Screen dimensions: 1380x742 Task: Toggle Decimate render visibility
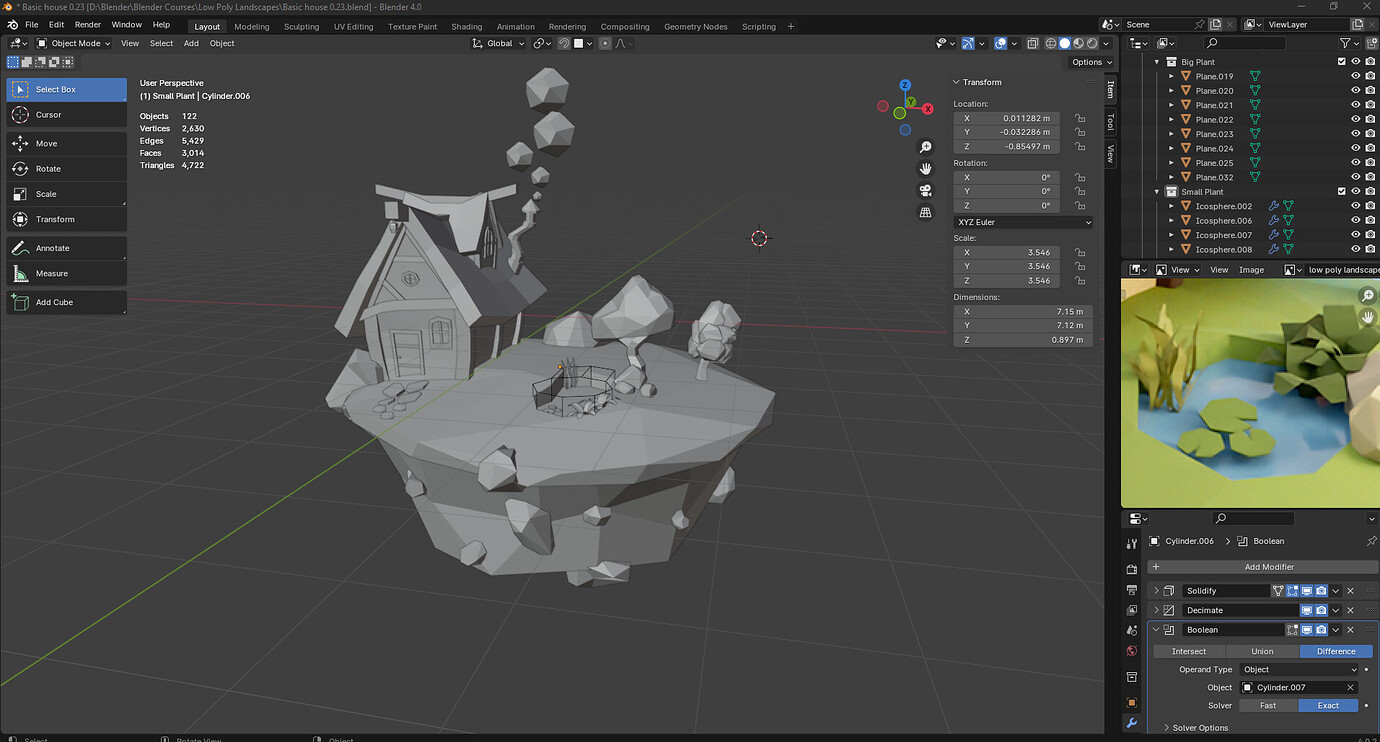[1321, 610]
